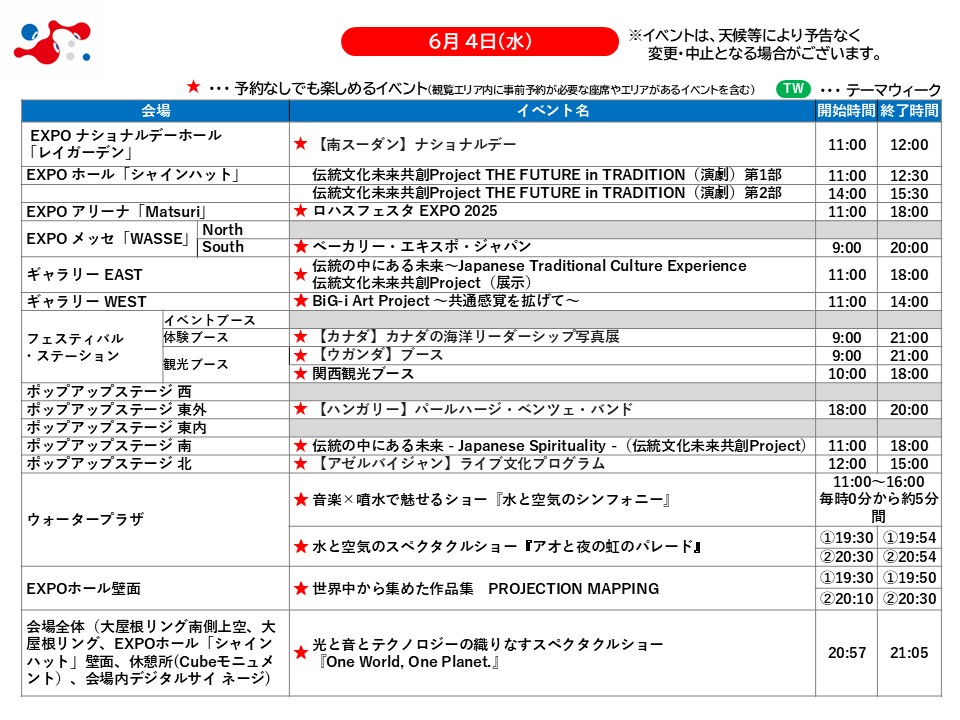This screenshot has height=720, width=960.
Task: Click the star beside 【ウガンダ】ブース
Action: click(x=300, y=356)
